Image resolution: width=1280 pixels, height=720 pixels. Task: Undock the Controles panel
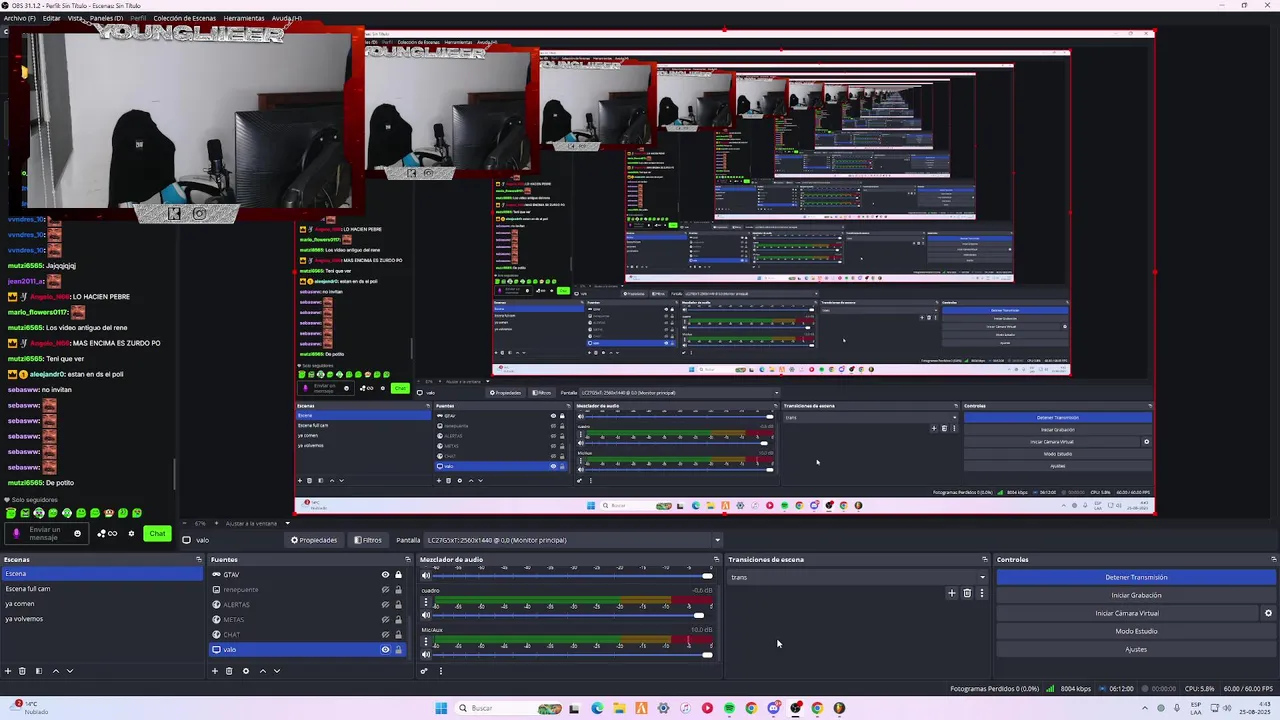coord(1273,559)
